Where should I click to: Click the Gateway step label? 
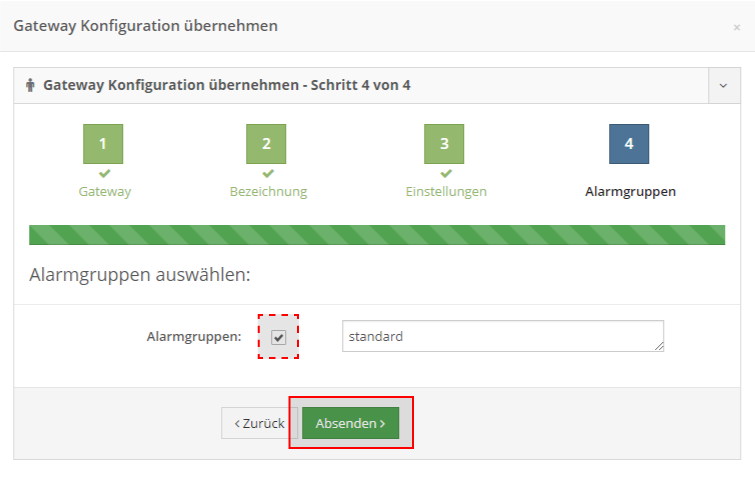(x=104, y=191)
